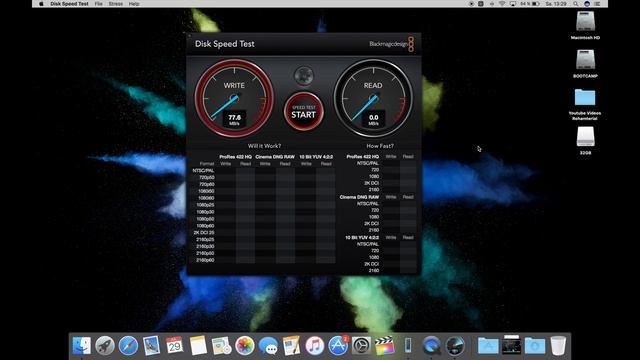640x360 pixels.
Task: Open Siri from the menu bar
Action: tap(587, 4)
